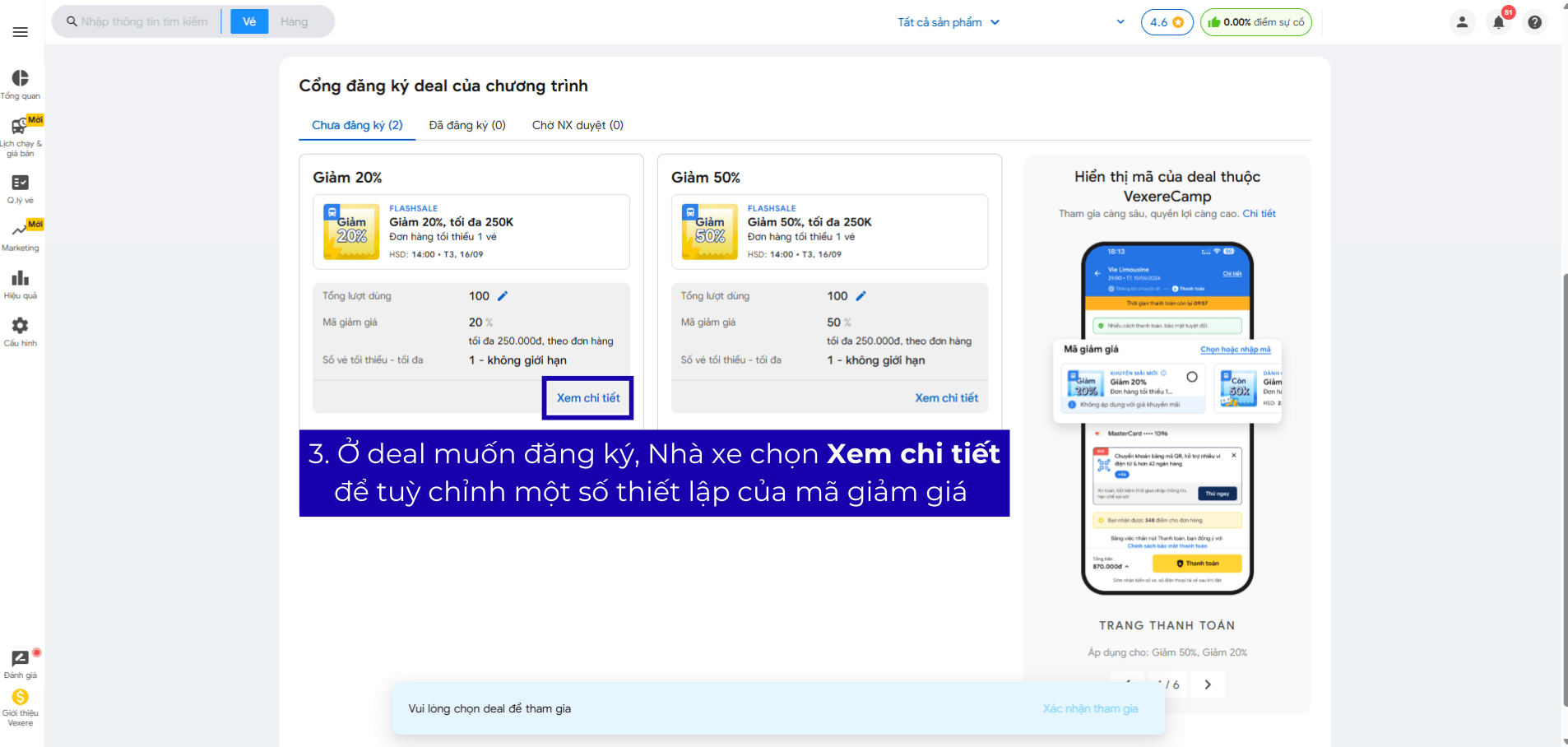Image resolution: width=1568 pixels, height=747 pixels.
Task: Click Xem chi tiết for Giảm 50%
Action: pos(946,398)
